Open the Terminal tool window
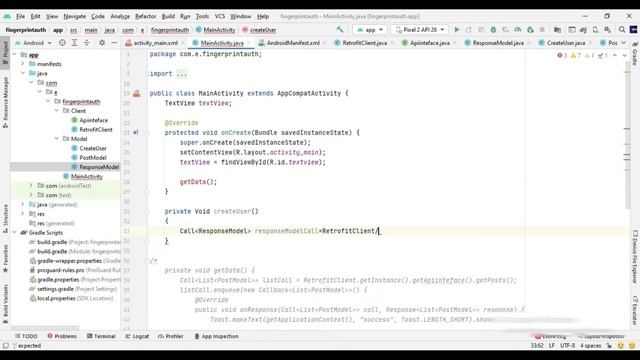This screenshot has height=360, width=640. 101,336
